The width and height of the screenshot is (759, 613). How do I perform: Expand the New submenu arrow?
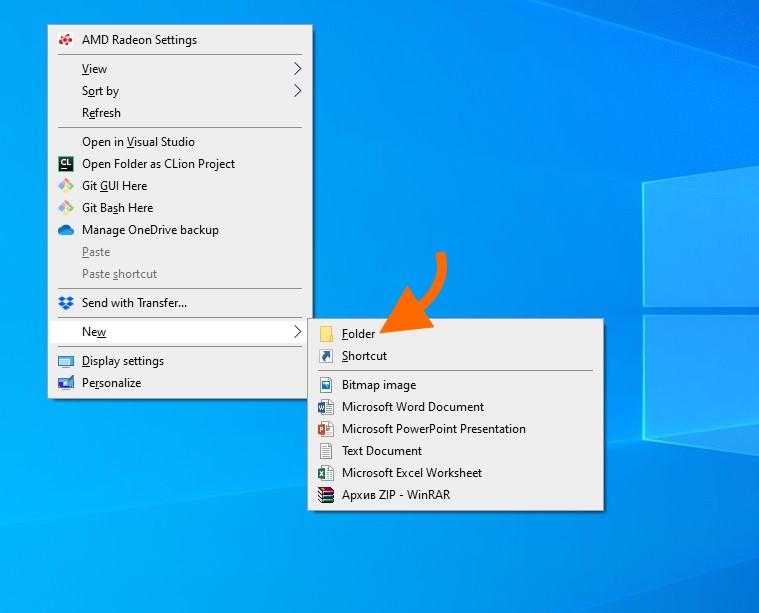pos(297,332)
